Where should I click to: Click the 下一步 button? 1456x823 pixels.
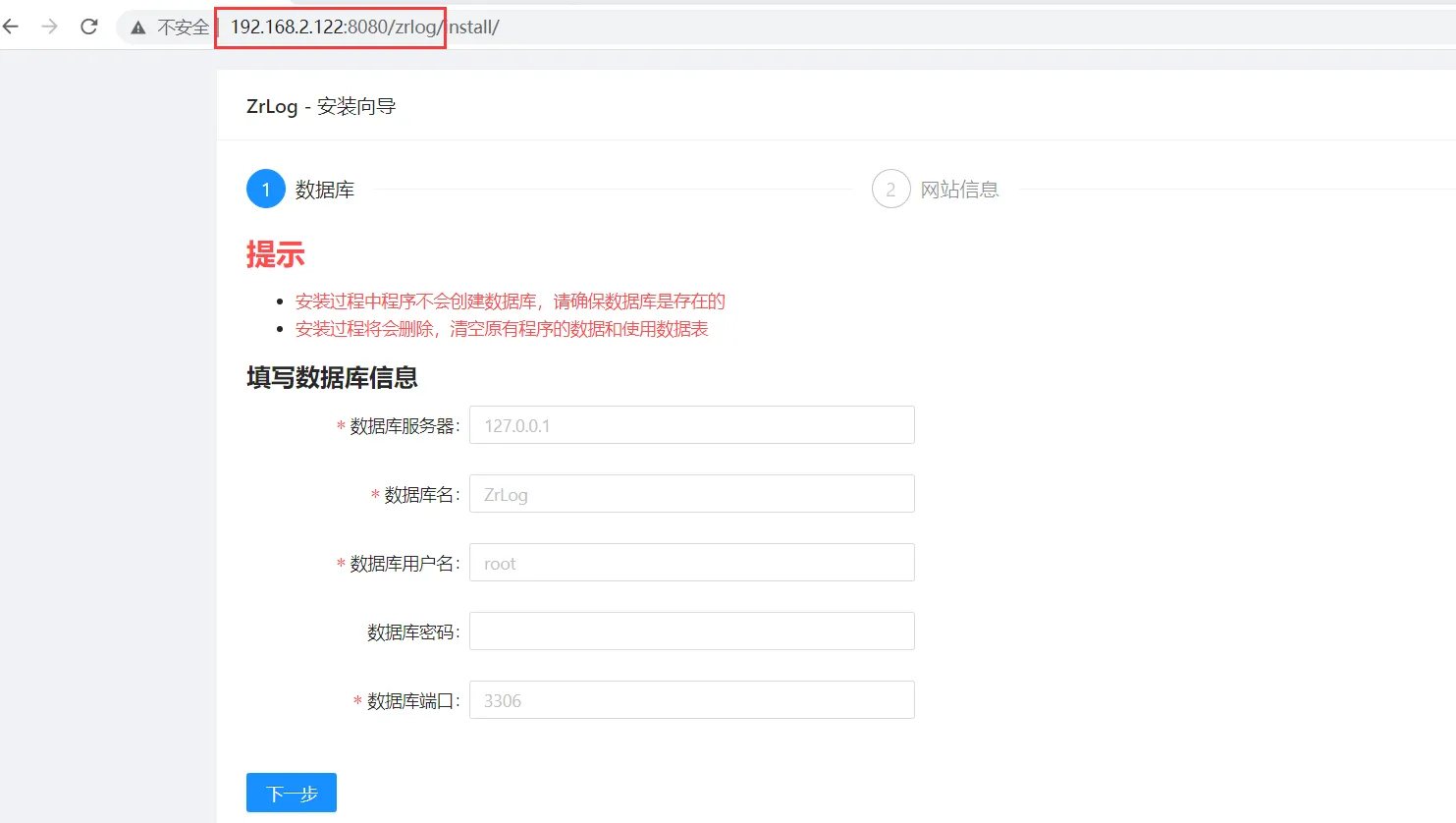click(x=292, y=793)
